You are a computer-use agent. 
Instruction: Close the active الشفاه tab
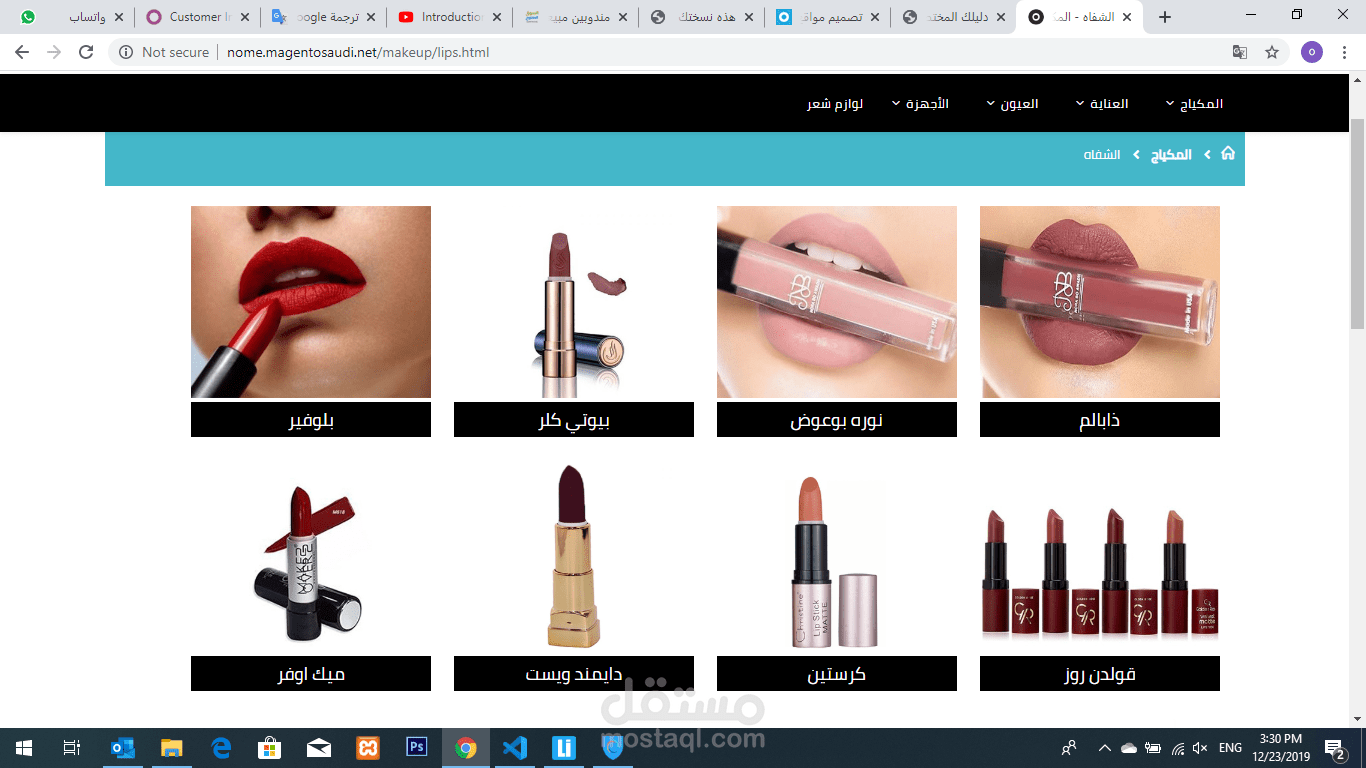(1127, 17)
